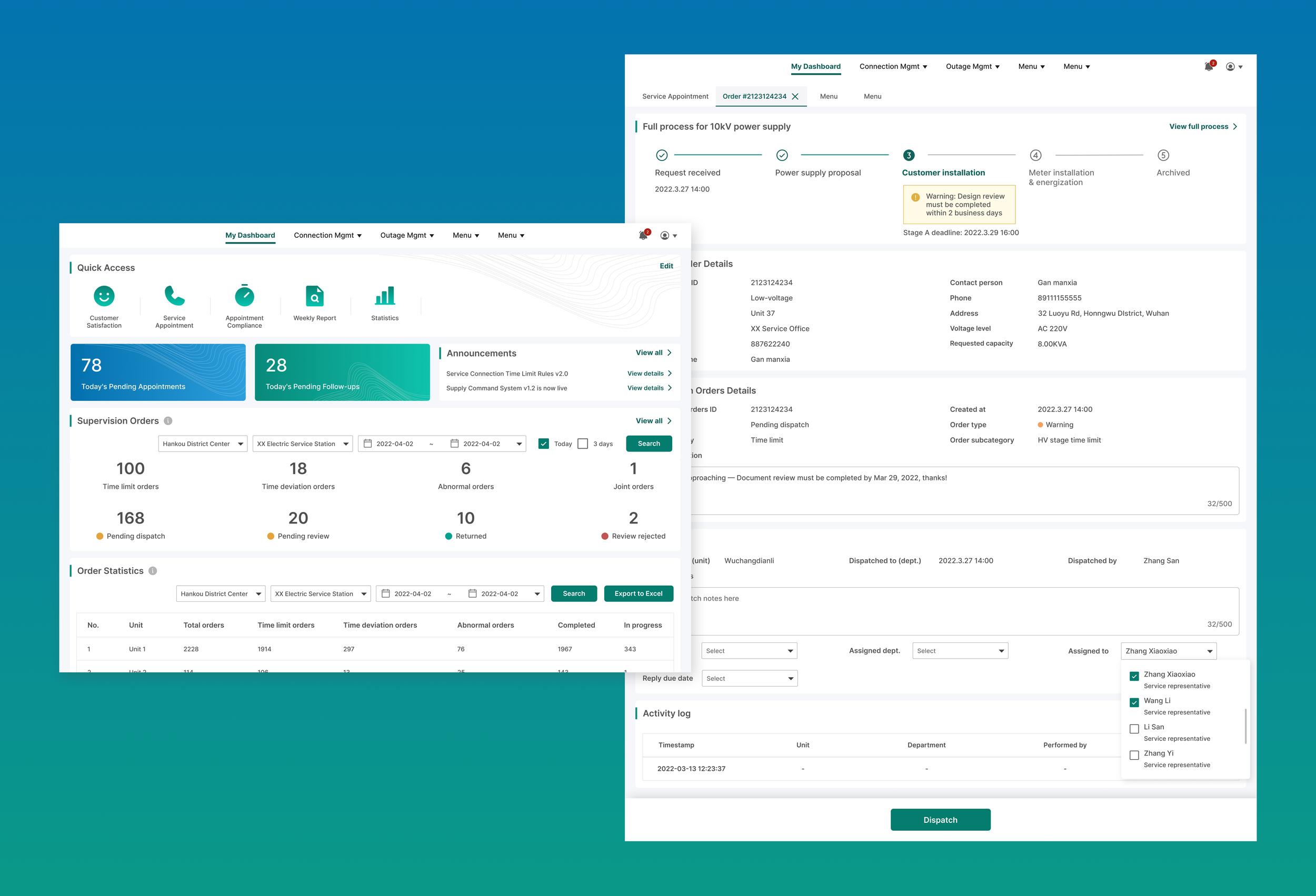Click the notification bell in the order window
1316x896 pixels.
(1209, 67)
